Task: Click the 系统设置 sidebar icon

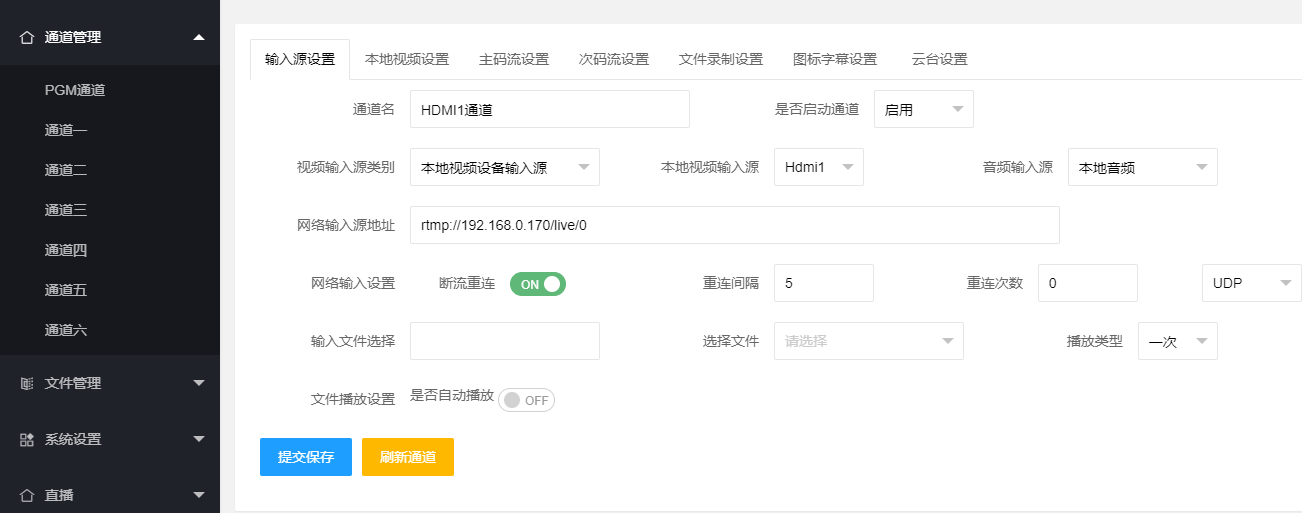Action: (27, 439)
